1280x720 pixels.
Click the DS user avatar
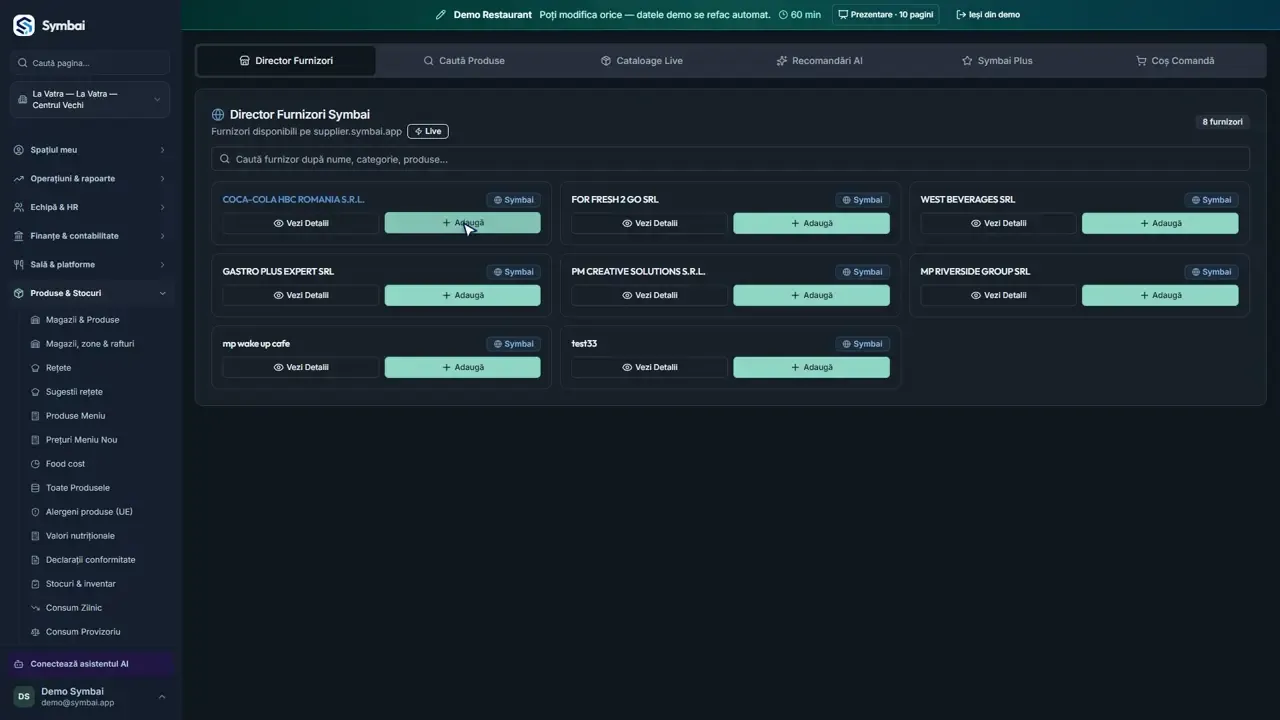tap(23, 696)
